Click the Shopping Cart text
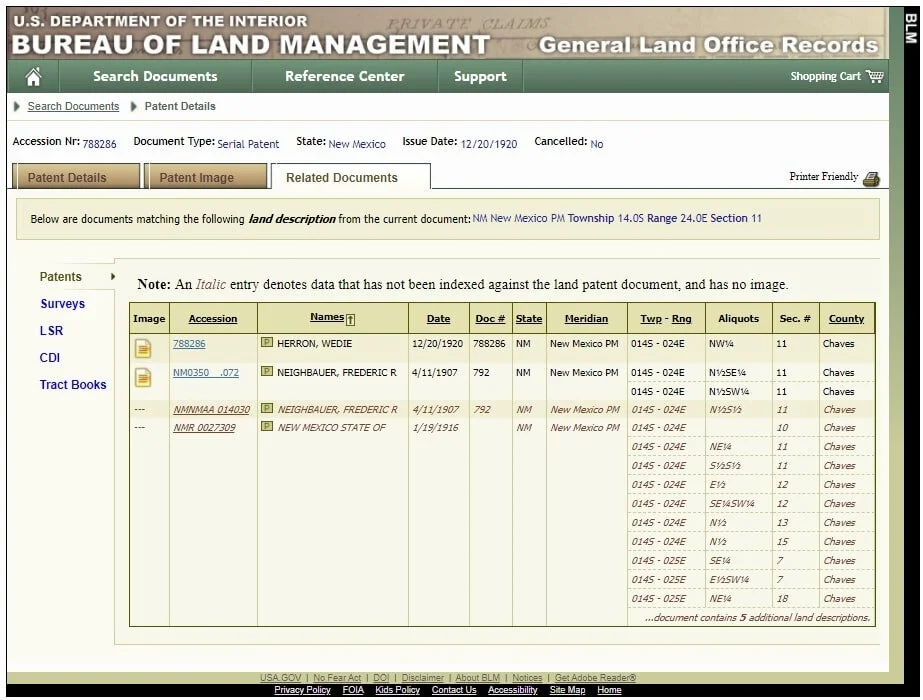 point(825,77)
